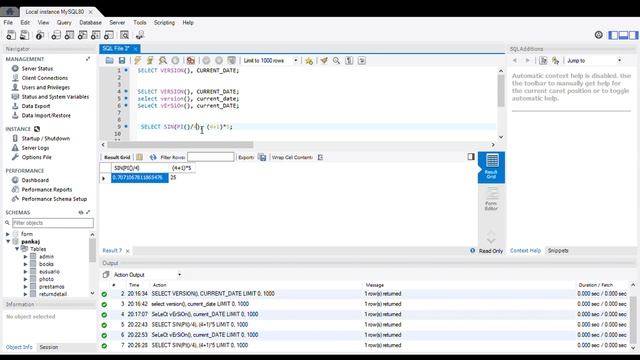Focus the Filter Rows input field
Image resolution: width=640 pixels, height=360 pixels.
[x=211, y=157]
